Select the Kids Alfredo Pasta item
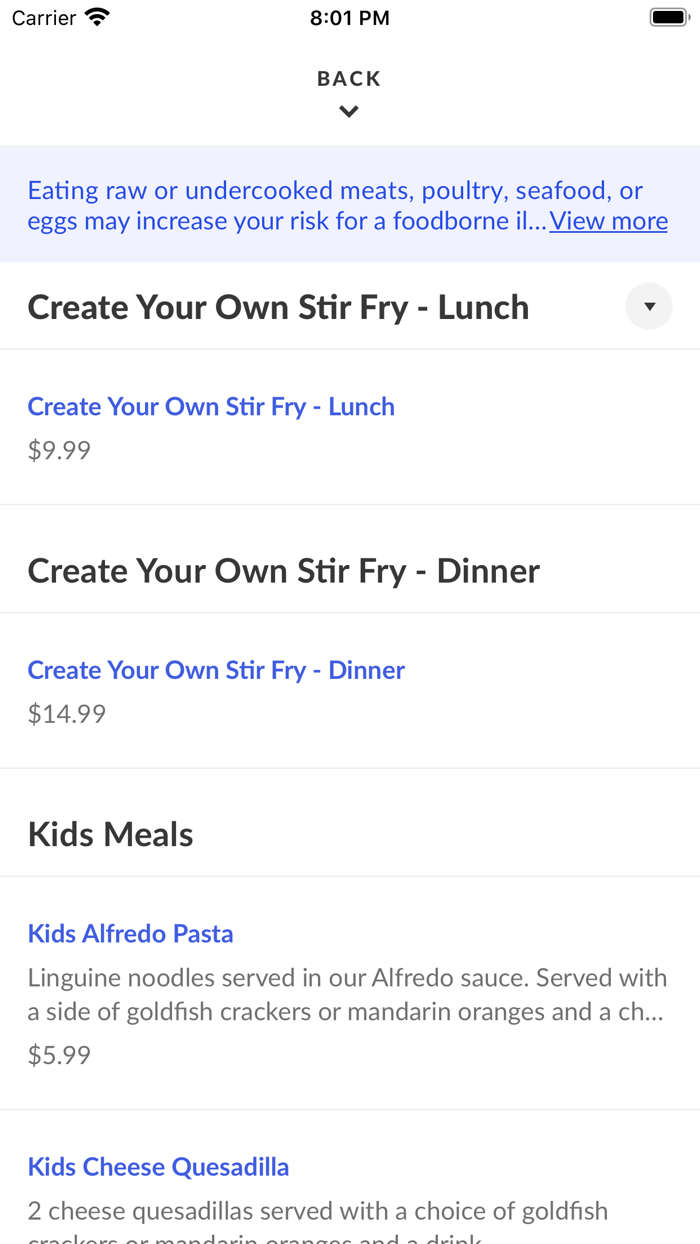This screenshot has height=1244, width=700. [x=130, y=934]
